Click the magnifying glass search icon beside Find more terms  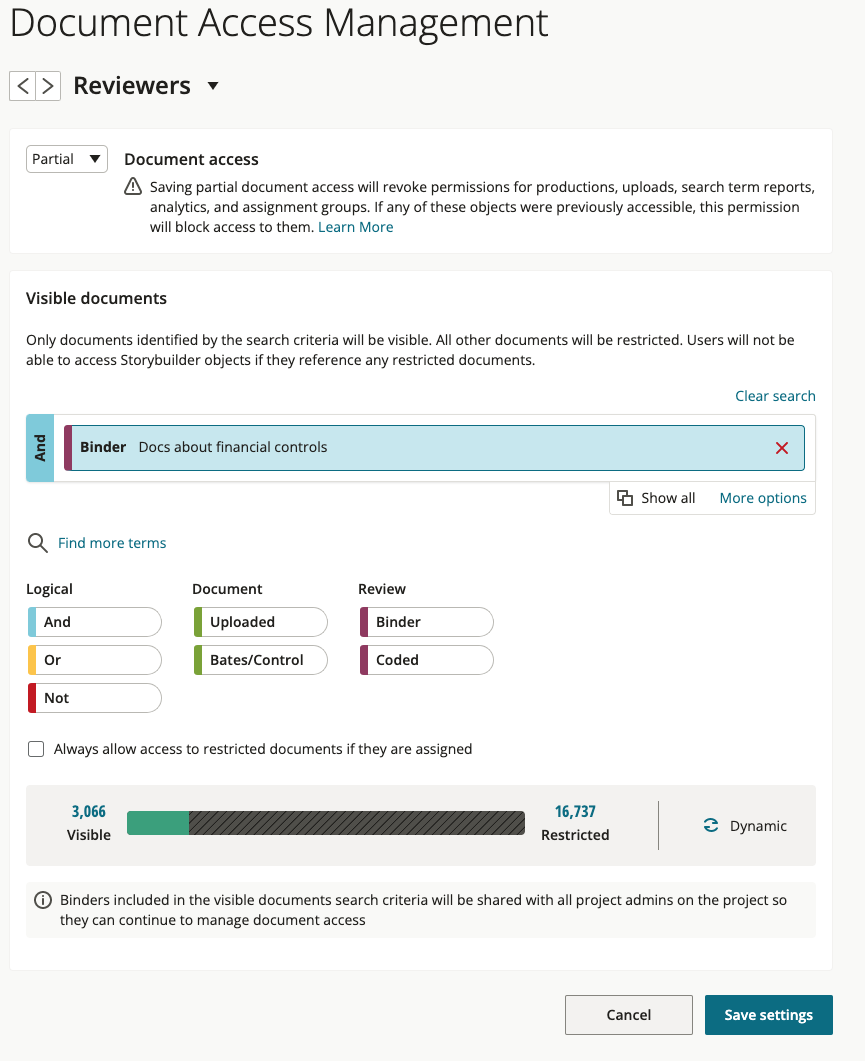[37, 542]
